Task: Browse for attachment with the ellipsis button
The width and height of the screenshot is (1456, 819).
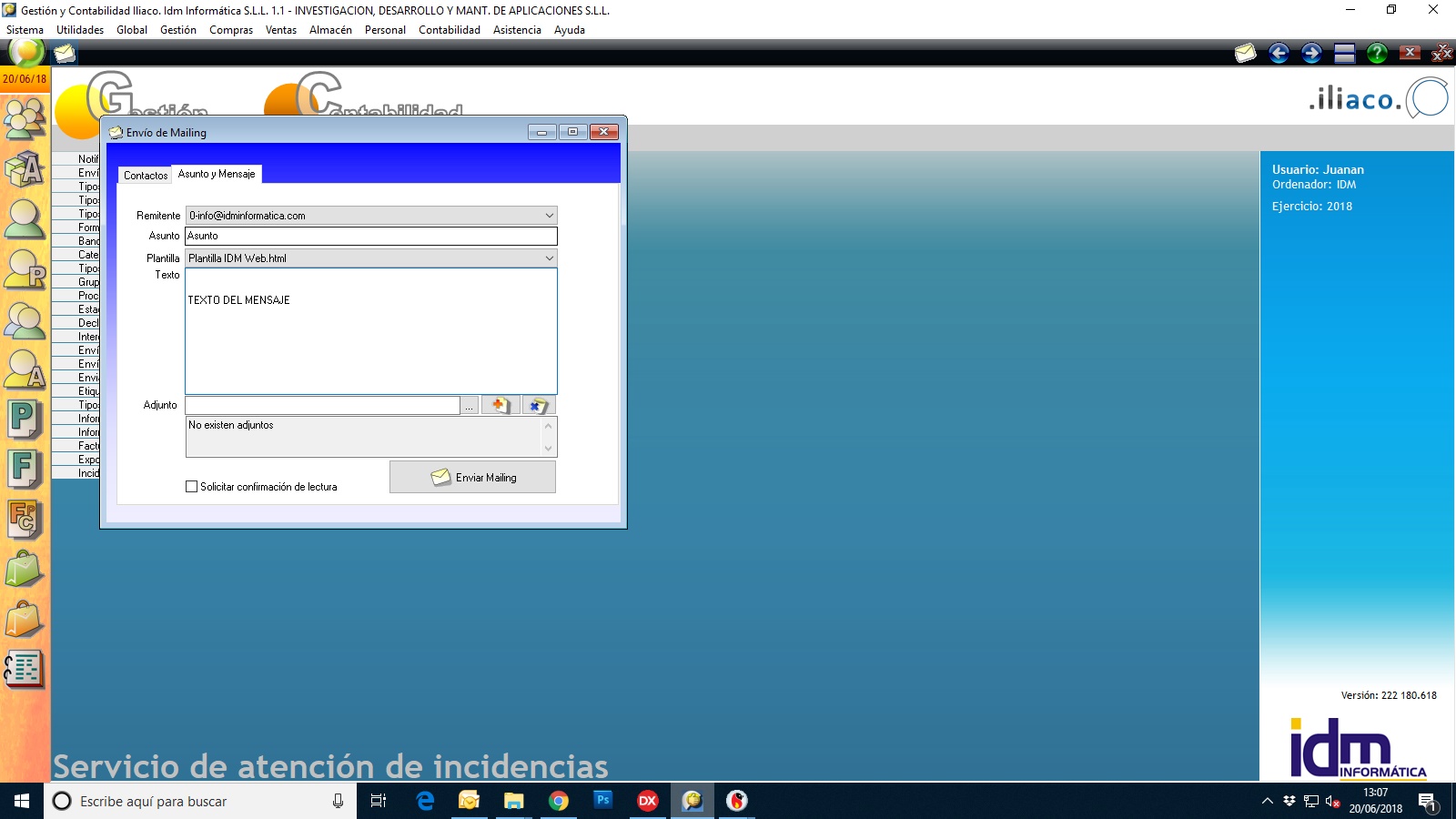Action: point(469,406)
